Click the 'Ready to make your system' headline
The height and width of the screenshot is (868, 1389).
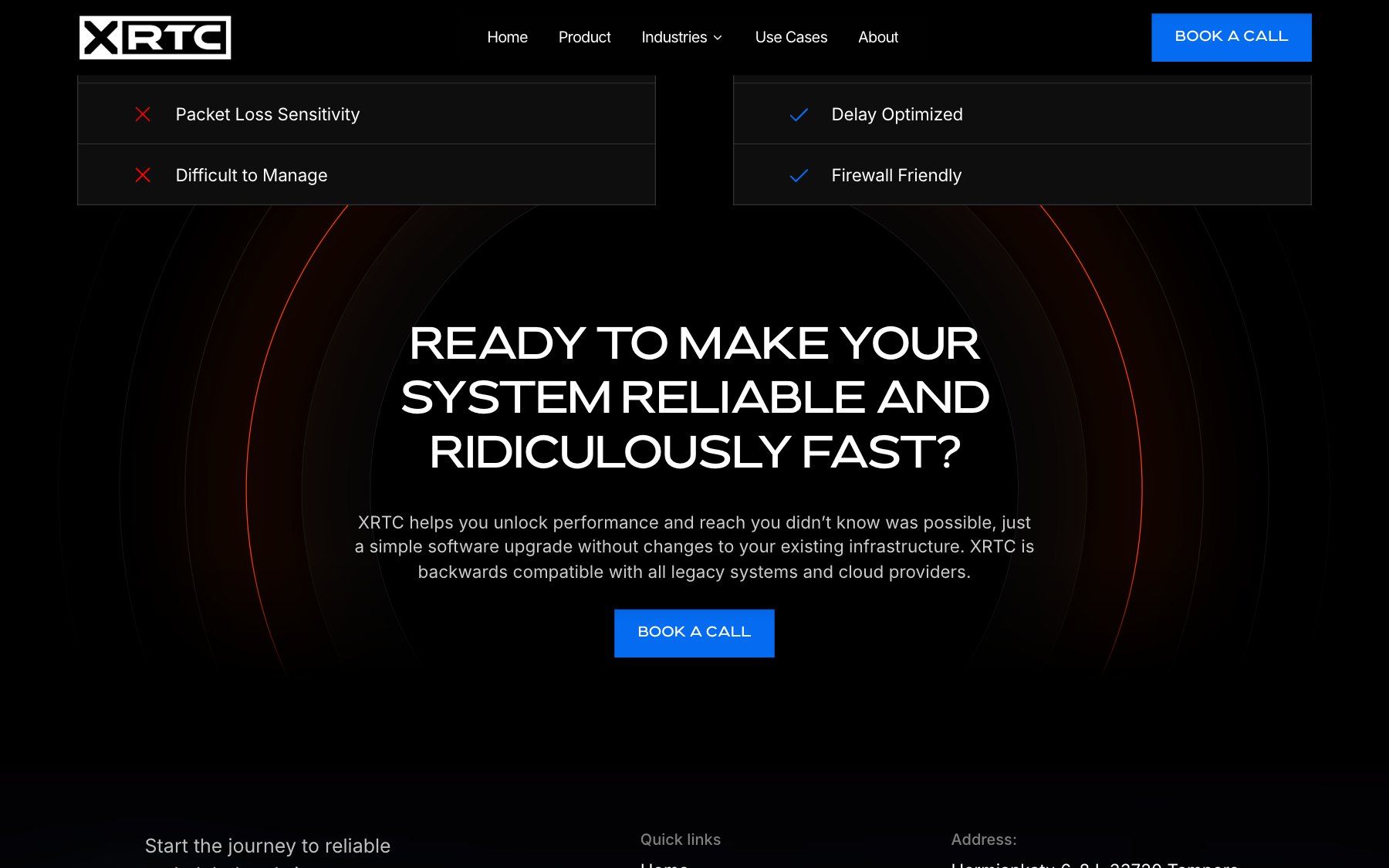(x=694, y=397)
